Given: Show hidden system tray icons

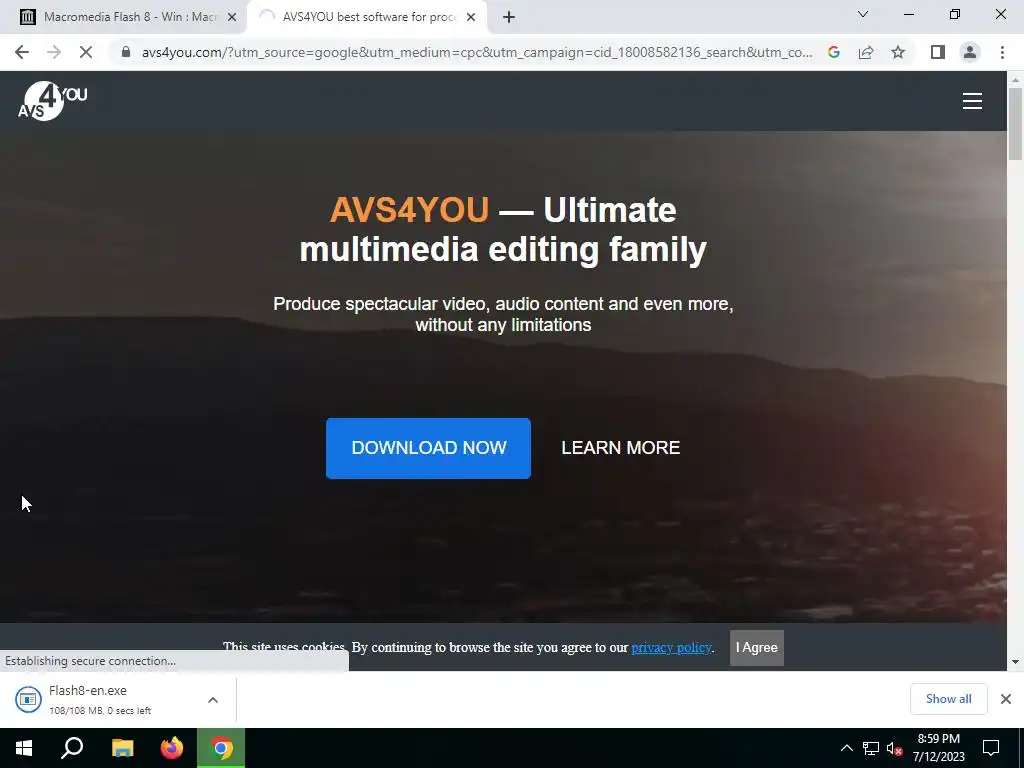Looking at the screenshot, I should pyautogui.click(x=846, y=748).
